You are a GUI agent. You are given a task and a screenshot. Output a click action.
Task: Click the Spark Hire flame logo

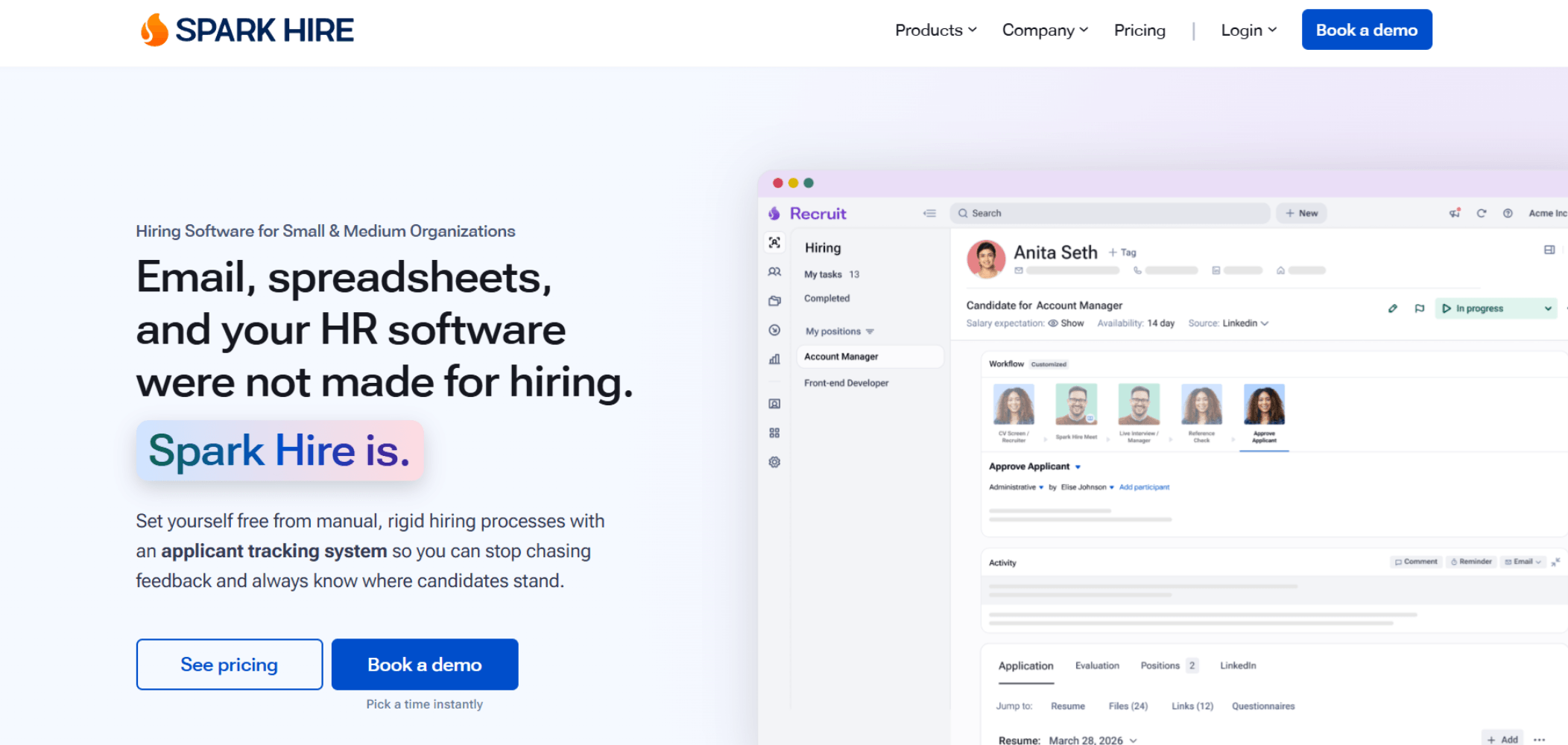coord(155,30)
